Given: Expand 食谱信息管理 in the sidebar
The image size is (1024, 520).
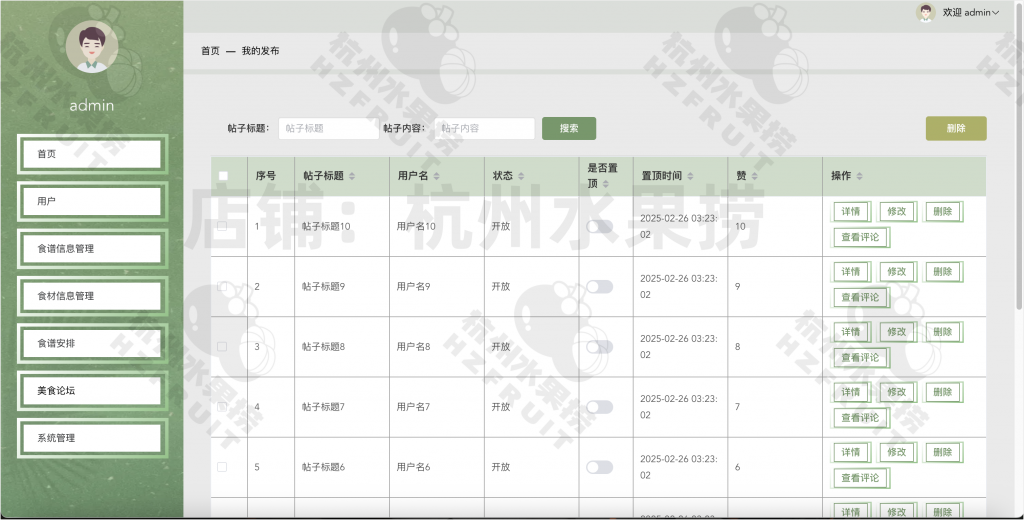Looking at the screenshot, I should [91, 248].
